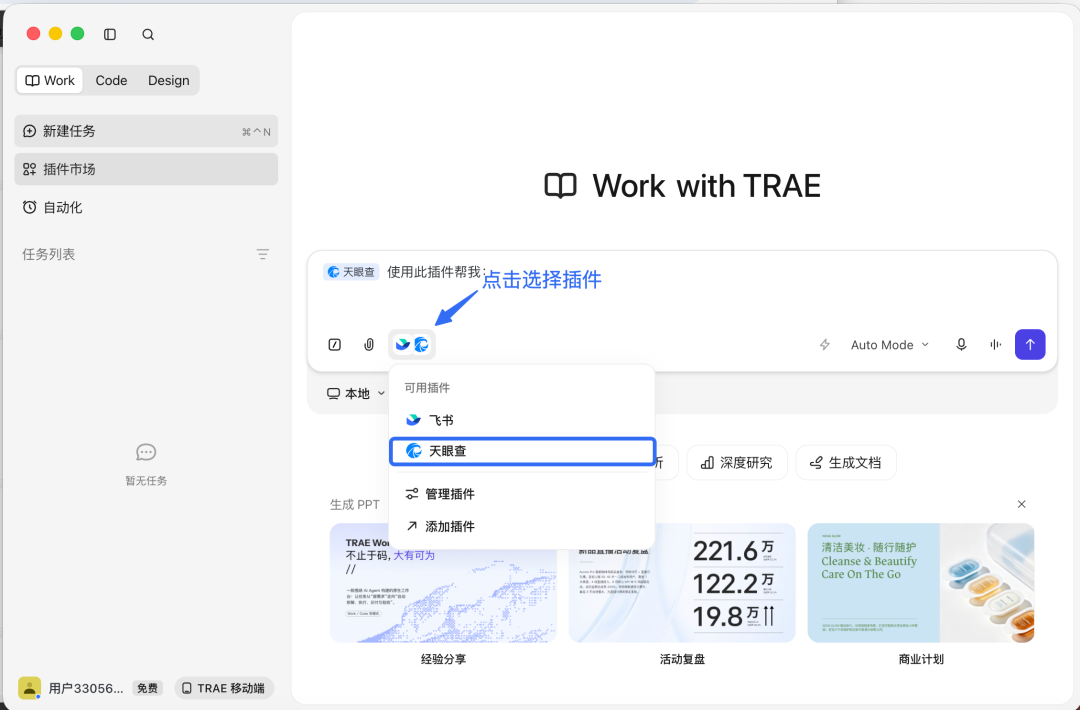Close the 生成 PPT suggestions panel

tap(1021, 504)
